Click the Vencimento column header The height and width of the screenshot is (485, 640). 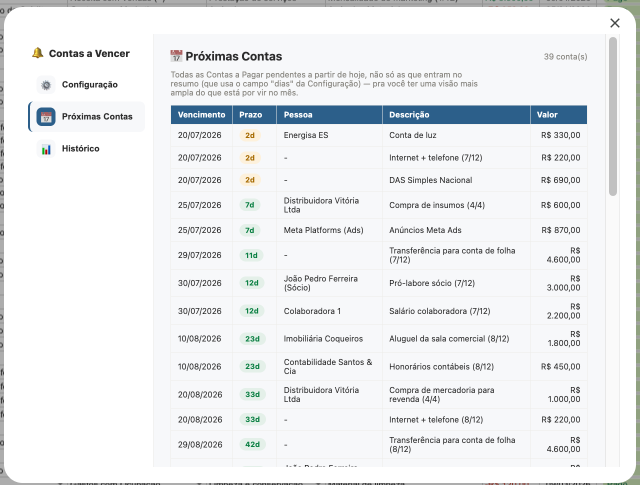pyautogui.click(x=202, y=115)
